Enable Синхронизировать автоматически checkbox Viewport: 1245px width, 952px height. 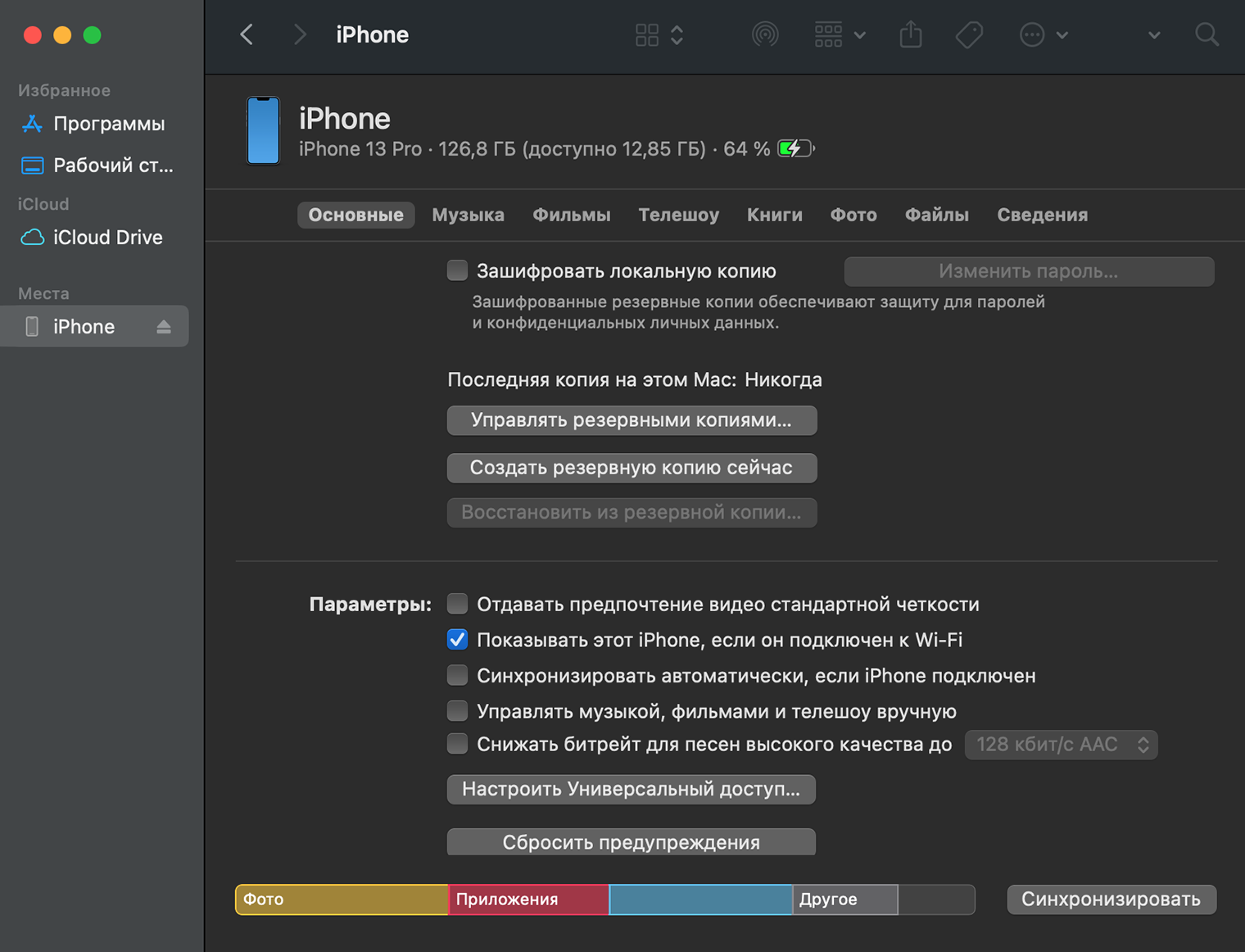(x=457, y=675)
